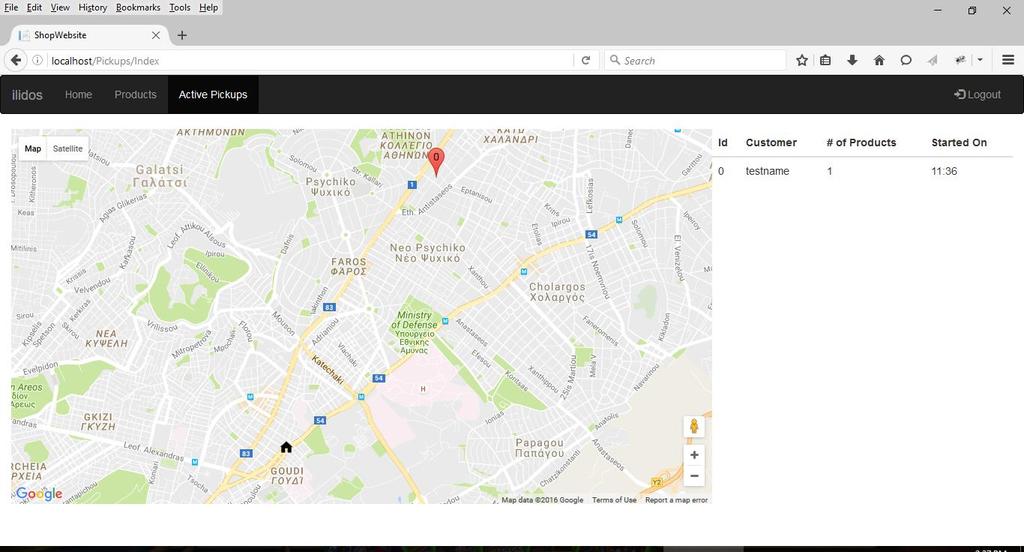The width and height of the screenshot is (1024, 552).
Task: Click the site information icon in address bar
Action: pyautogui.click(x=37, y=60)
